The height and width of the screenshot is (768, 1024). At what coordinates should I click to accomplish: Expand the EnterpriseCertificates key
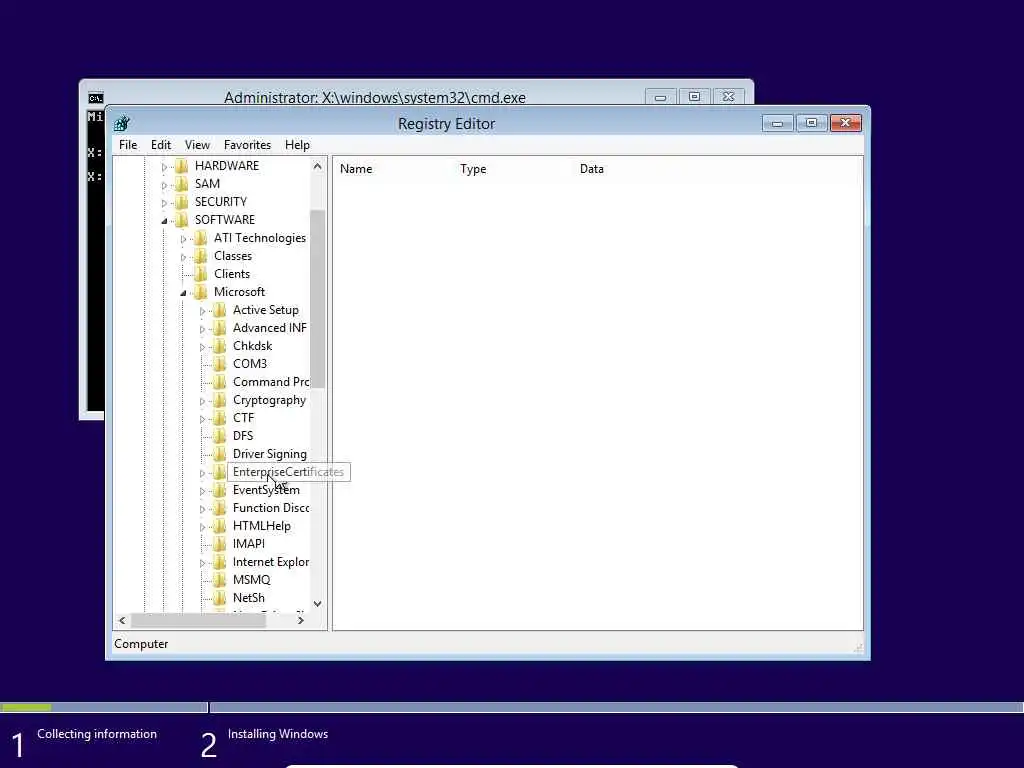click(202, 473)
